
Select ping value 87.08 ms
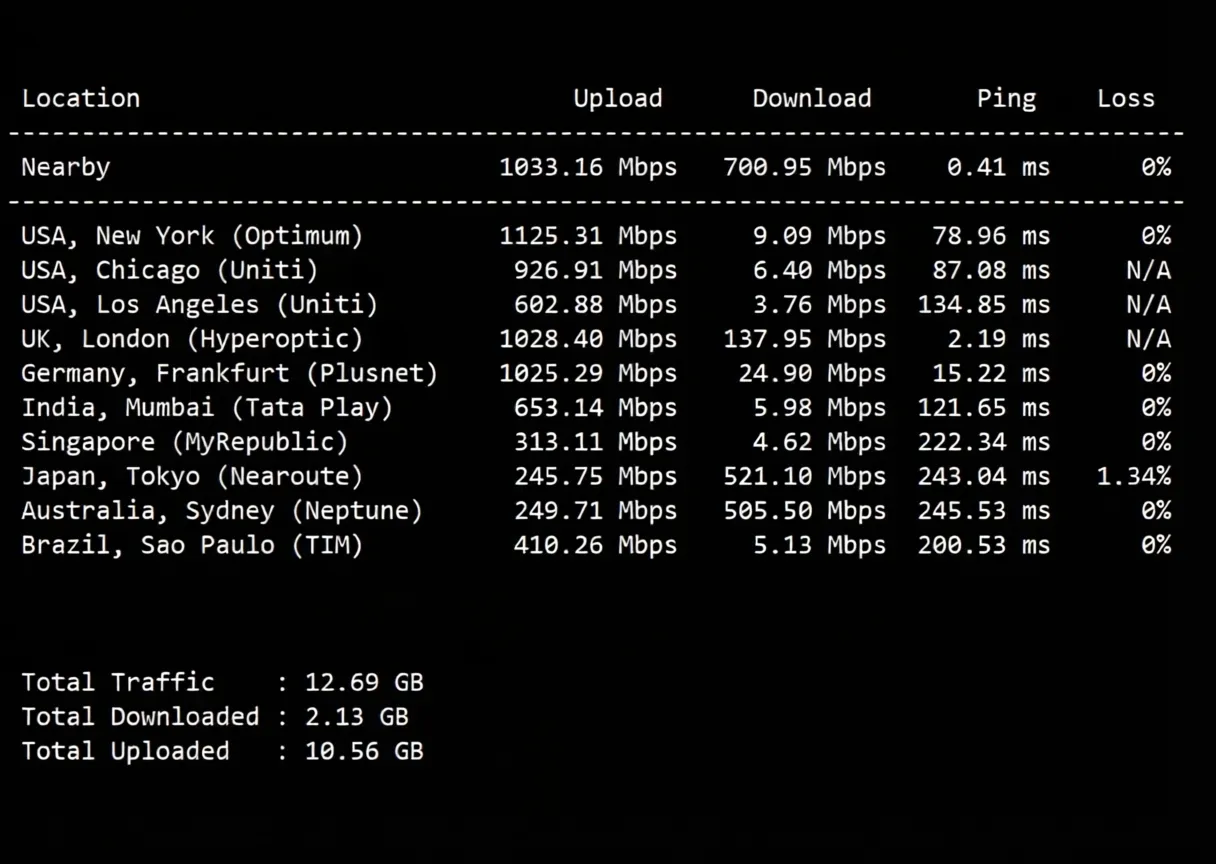[x=992, y=270]
